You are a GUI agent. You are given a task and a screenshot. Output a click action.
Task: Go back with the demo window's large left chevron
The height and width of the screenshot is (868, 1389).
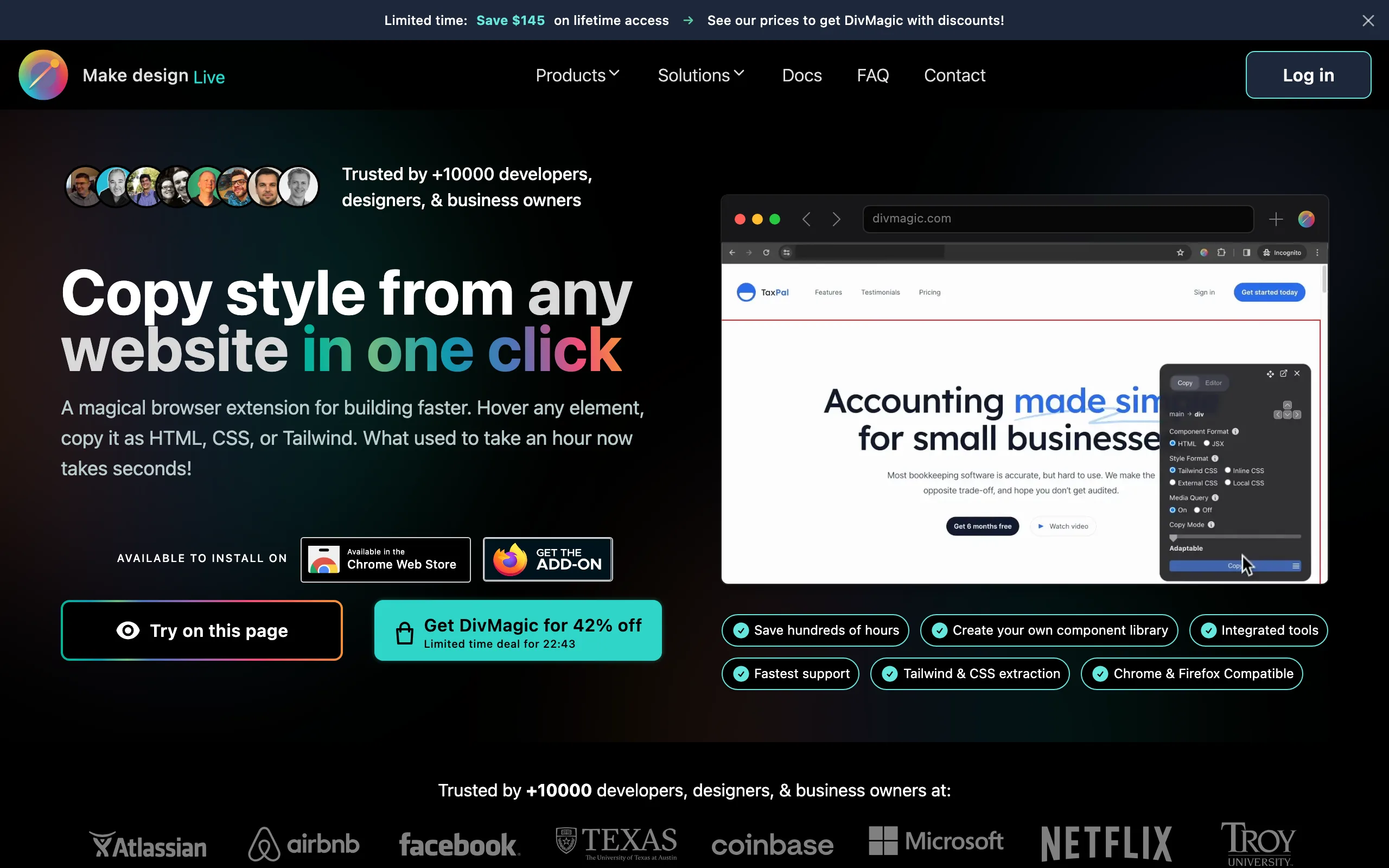point(806,219)
